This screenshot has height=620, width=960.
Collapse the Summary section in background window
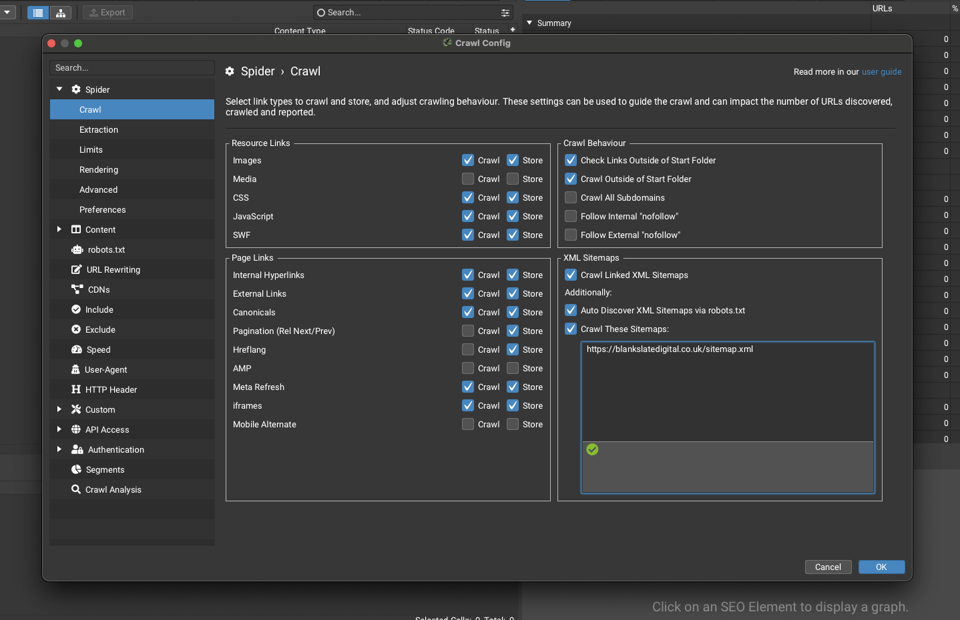[x=530, y=23]
